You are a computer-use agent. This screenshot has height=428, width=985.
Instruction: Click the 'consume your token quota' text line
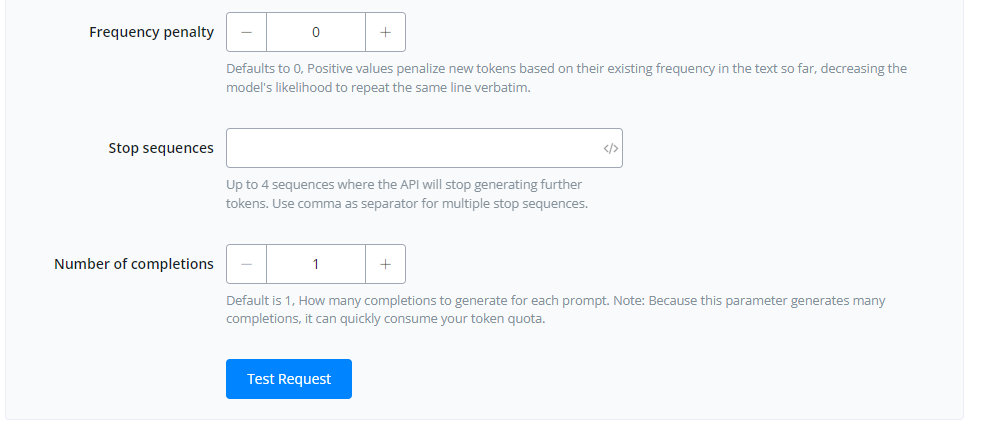(385, 320)
